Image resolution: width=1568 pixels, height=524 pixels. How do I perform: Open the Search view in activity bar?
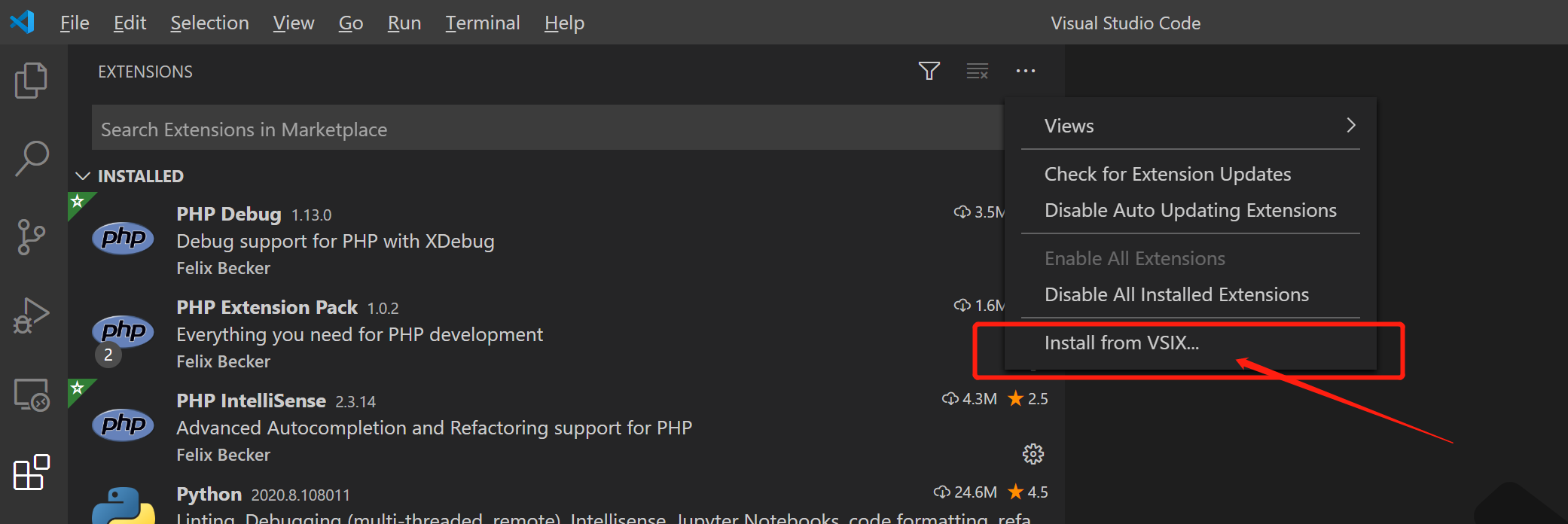[32, 159]
